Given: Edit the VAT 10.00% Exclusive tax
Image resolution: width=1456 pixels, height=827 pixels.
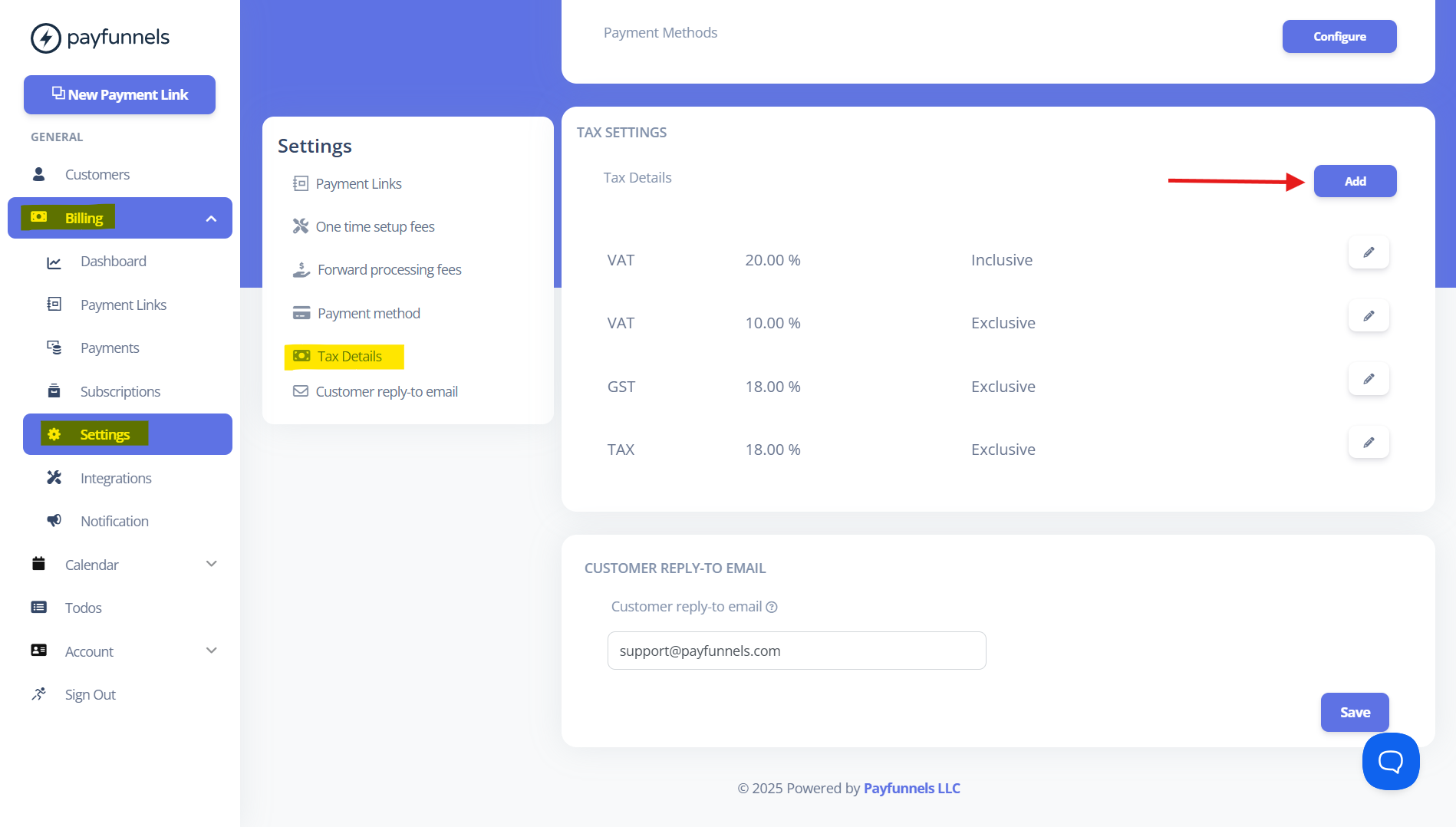Looking at the screenshot, I should point(1369,316).
